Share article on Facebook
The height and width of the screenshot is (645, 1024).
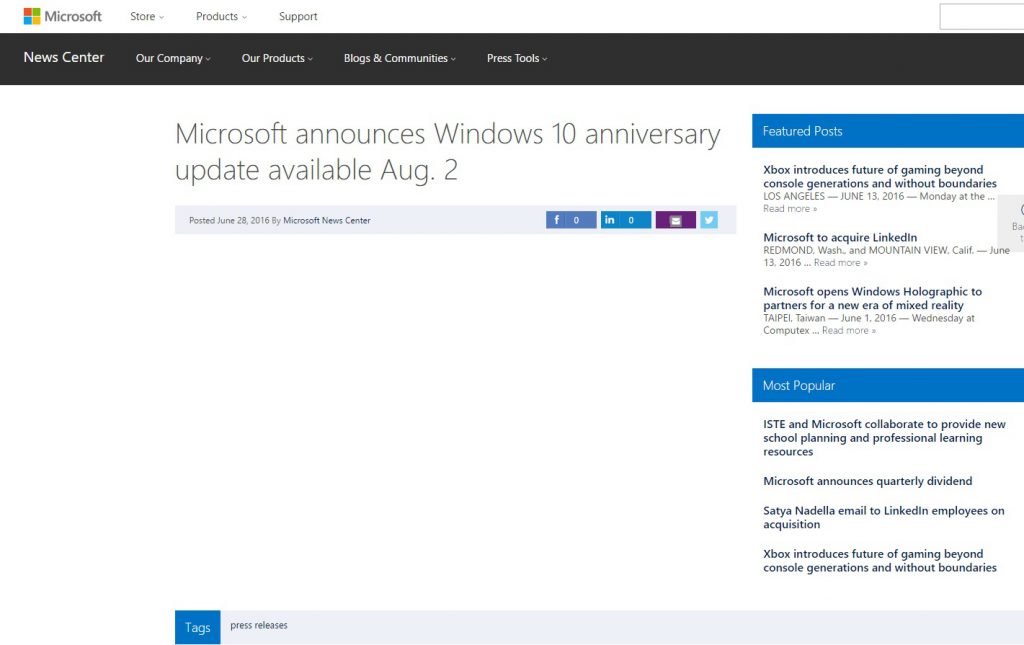click(571, 220)
